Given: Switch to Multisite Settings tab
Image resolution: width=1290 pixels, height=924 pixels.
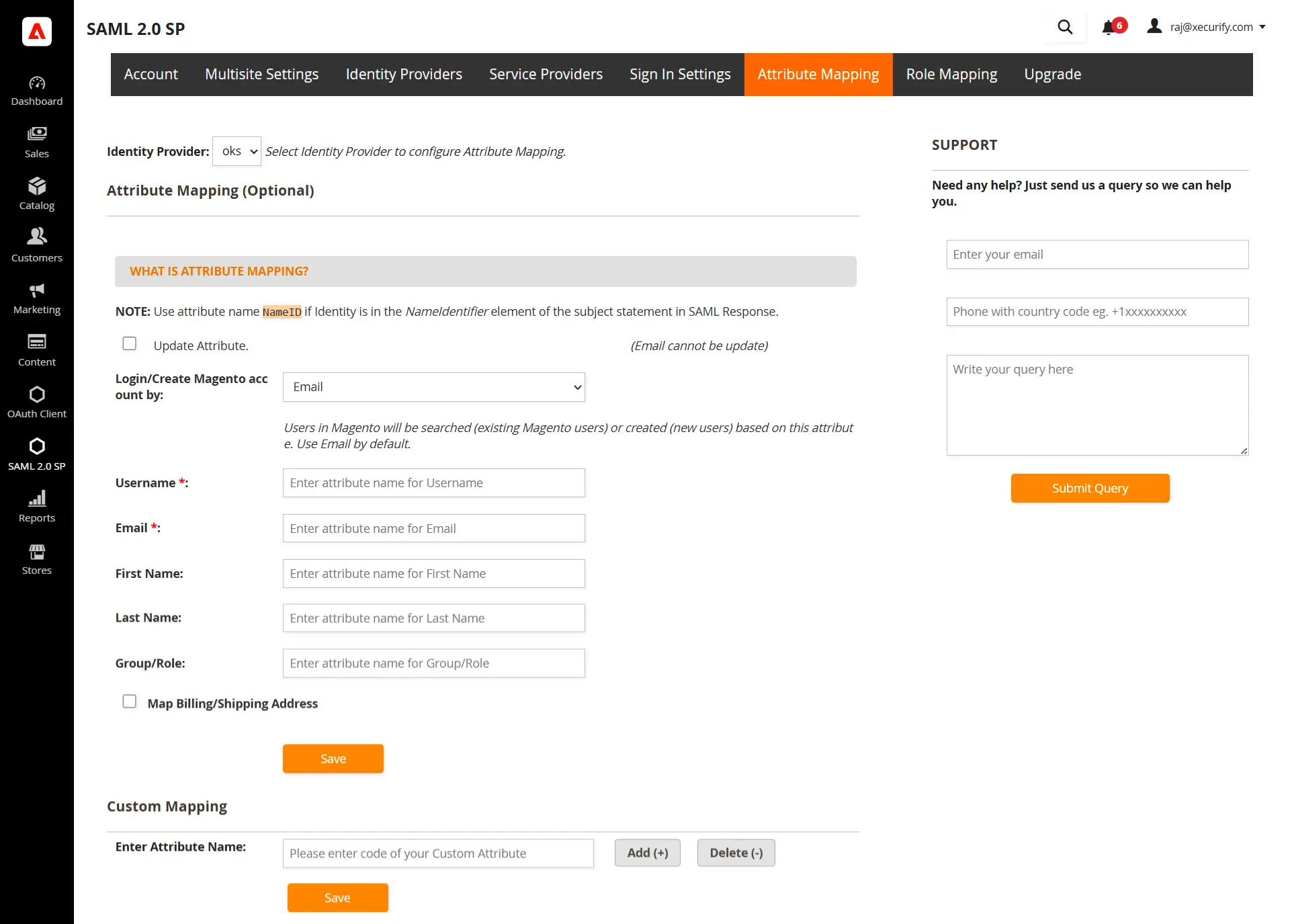Looking at the screenshot, I should tap(262, 75).
